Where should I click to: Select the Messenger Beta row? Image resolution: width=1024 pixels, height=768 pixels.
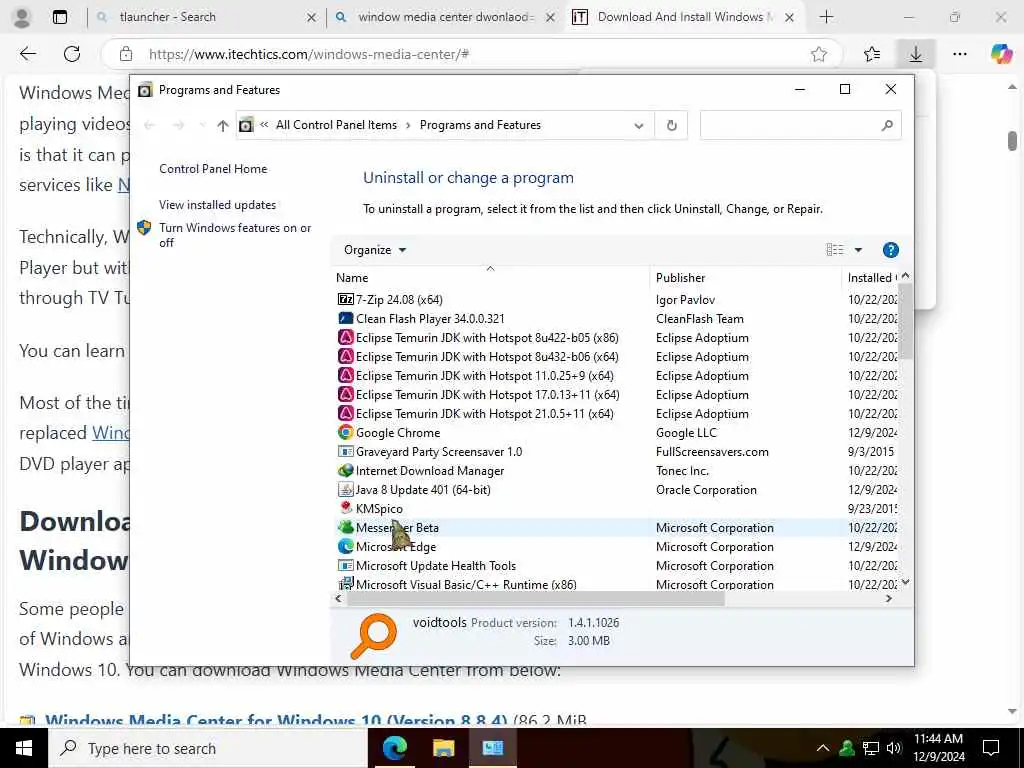(x=615, y=528)
